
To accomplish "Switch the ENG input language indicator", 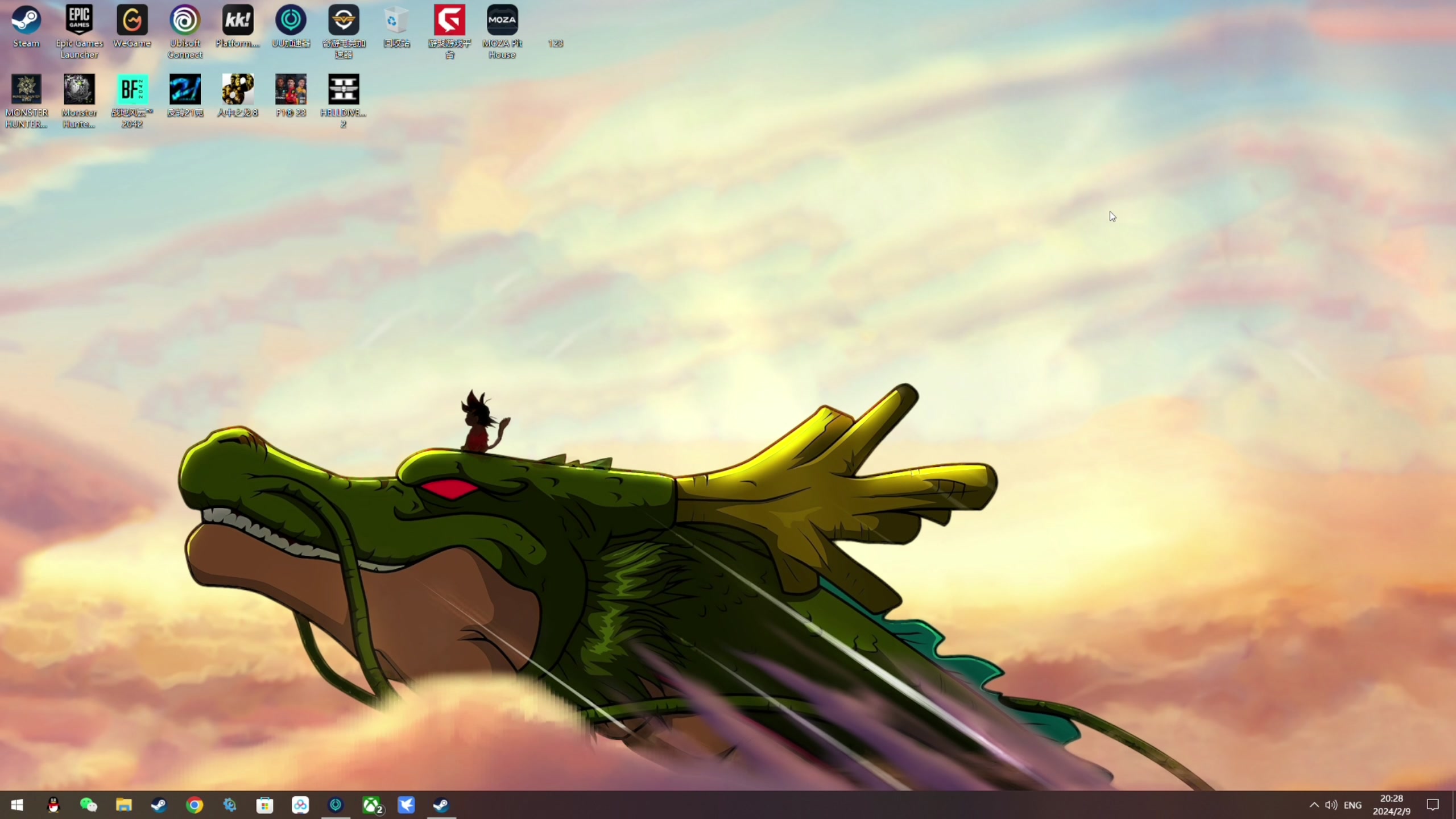I will (1352, 805).
